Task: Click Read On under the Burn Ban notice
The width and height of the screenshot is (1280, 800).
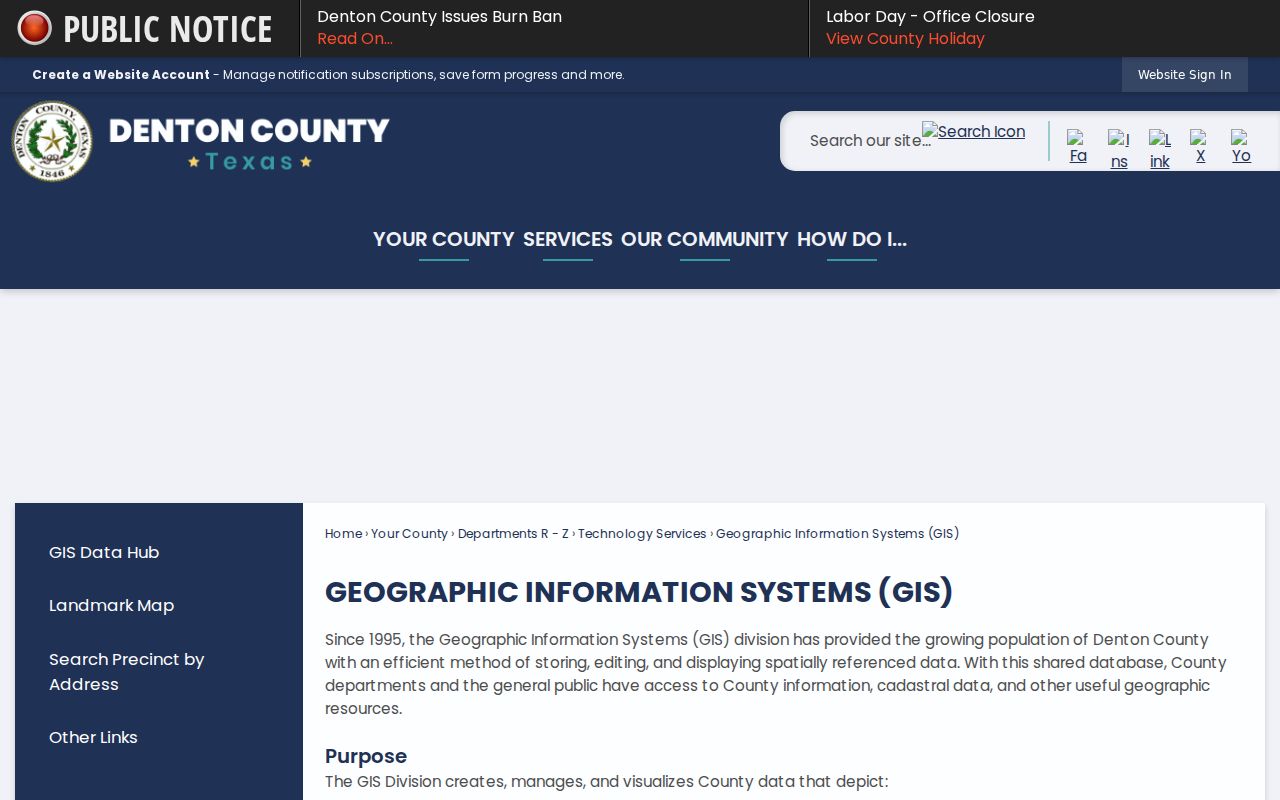Action: (x=355, y=39)
